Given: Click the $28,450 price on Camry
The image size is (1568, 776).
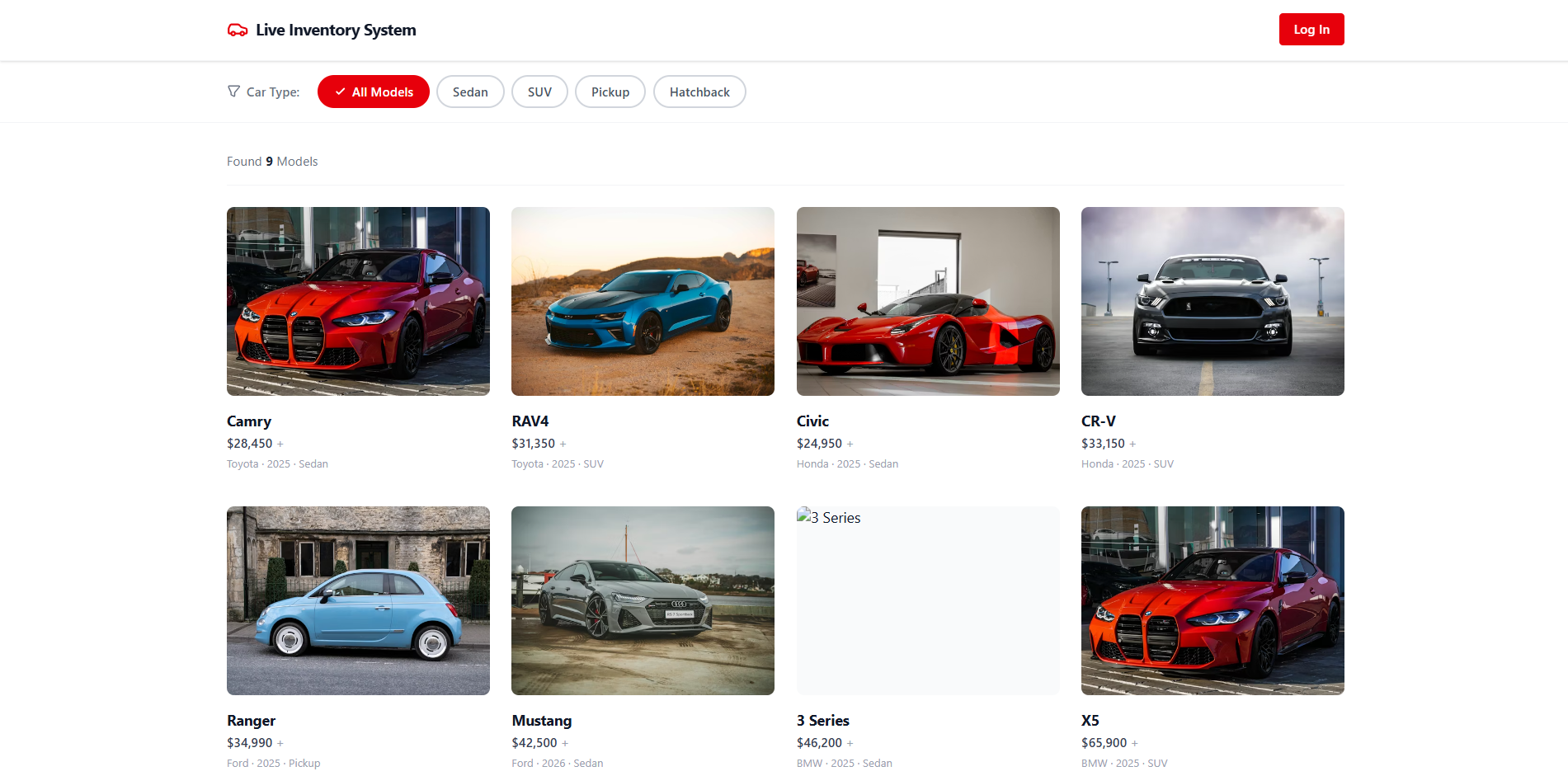Looking at the screenshot, I should pyautogui.click(x=250, y=444).
